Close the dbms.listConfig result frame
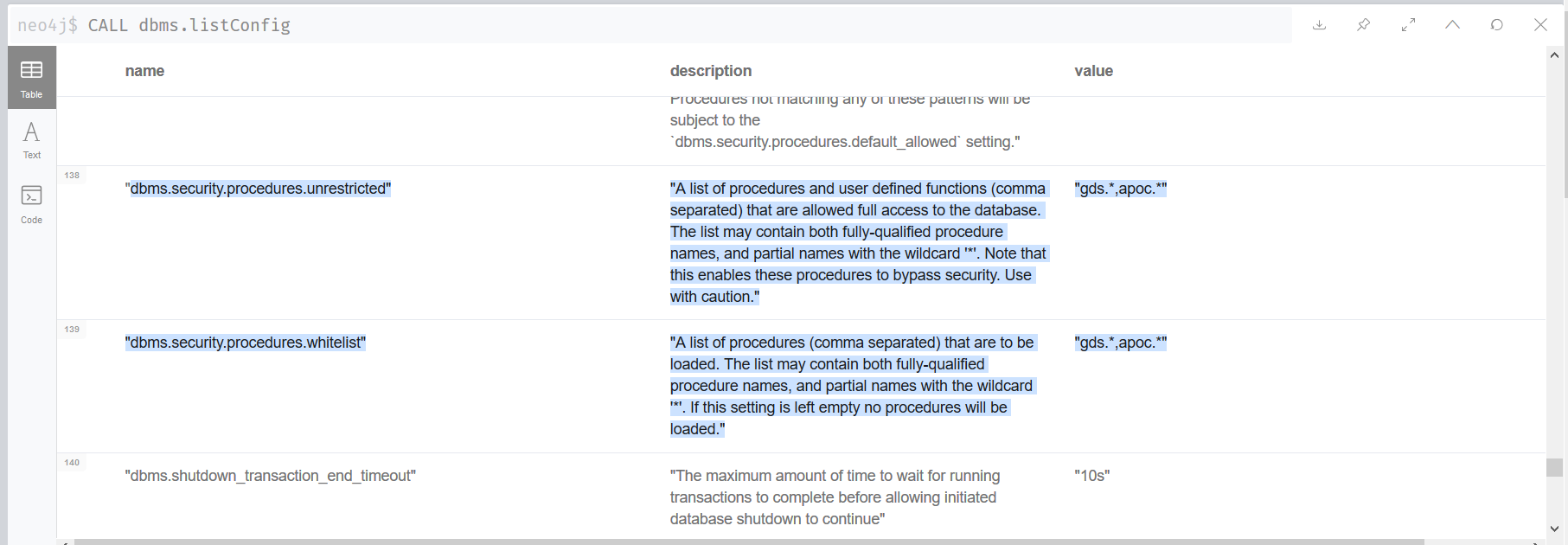 coord(1540,25)
